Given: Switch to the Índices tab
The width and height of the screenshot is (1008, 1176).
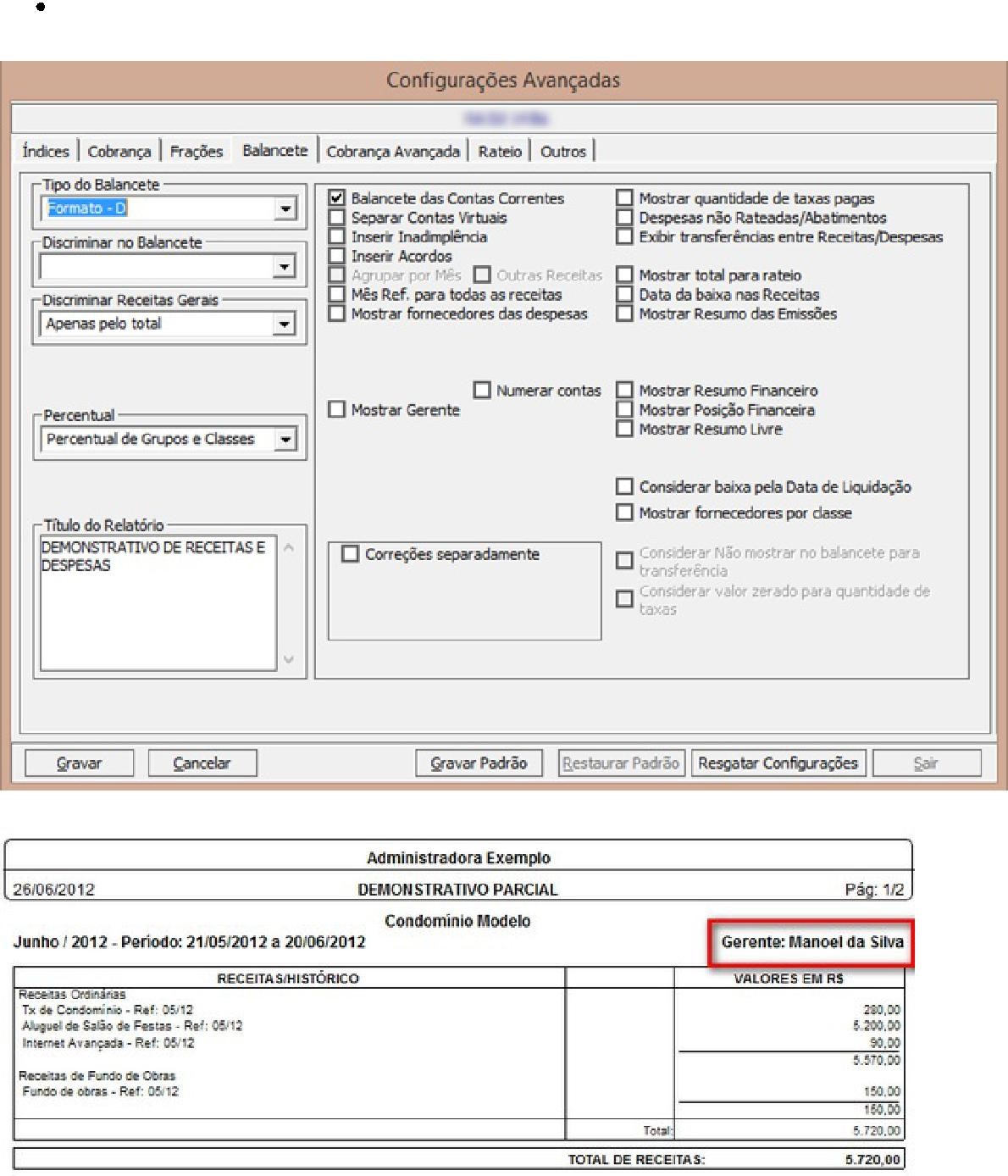Looking at the screenshot, I should (46, 151).
